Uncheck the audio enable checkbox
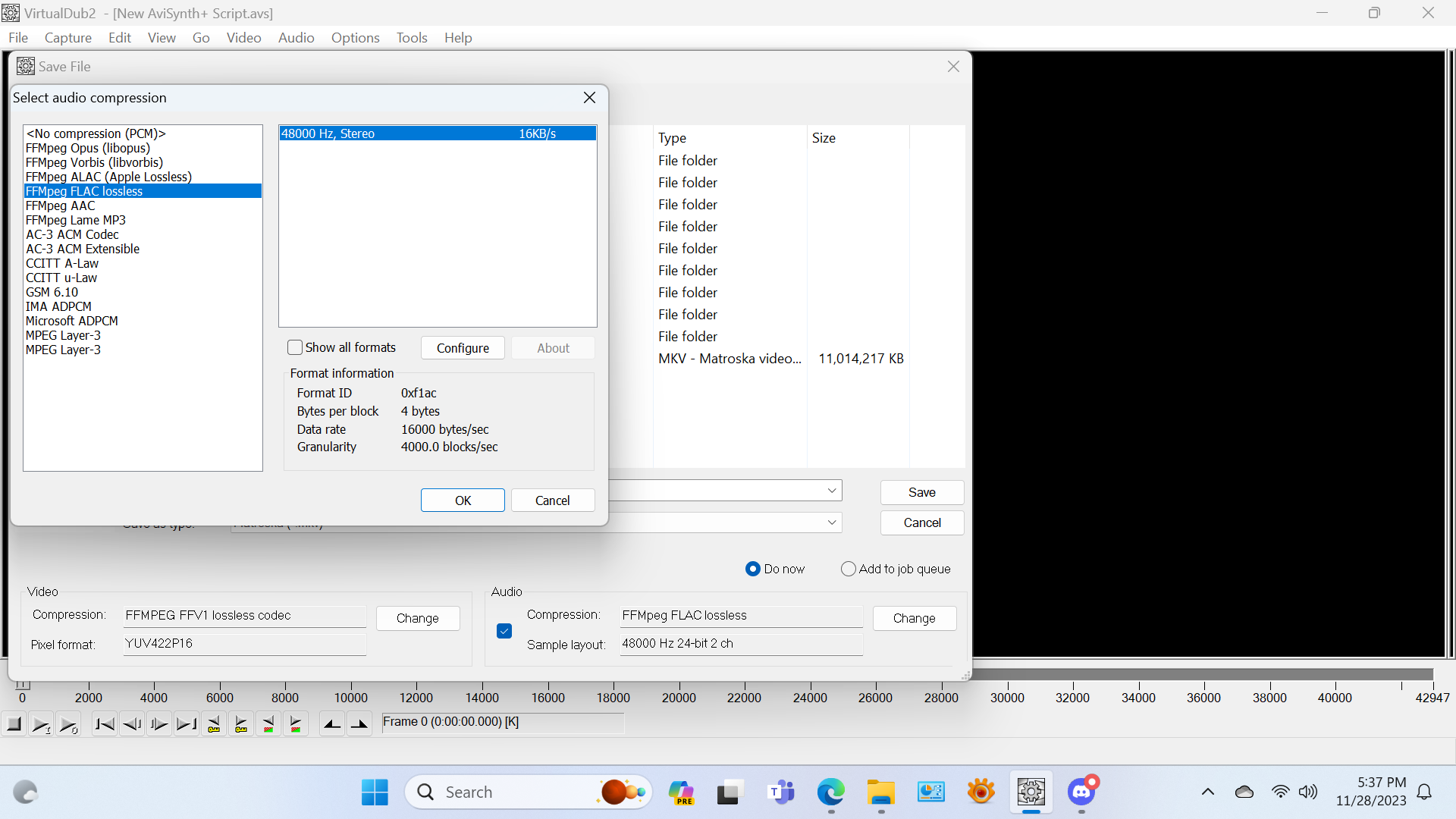Image resolution: width=1456 pixels, height=819 pixels. [x=504, y=631]
